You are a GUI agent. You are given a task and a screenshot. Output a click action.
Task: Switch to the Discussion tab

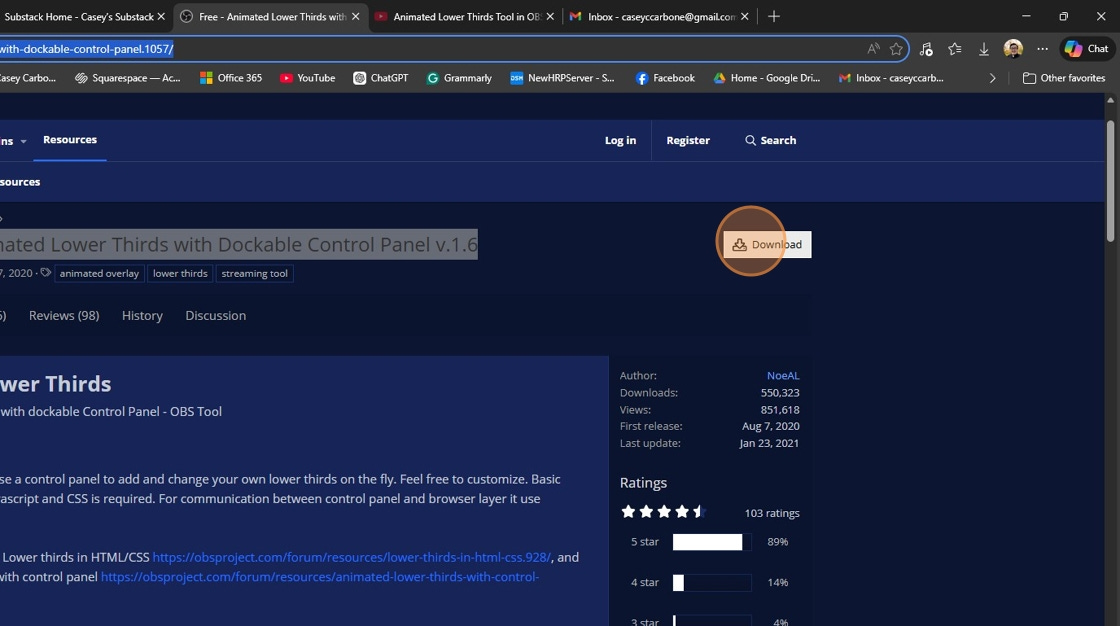215,316
